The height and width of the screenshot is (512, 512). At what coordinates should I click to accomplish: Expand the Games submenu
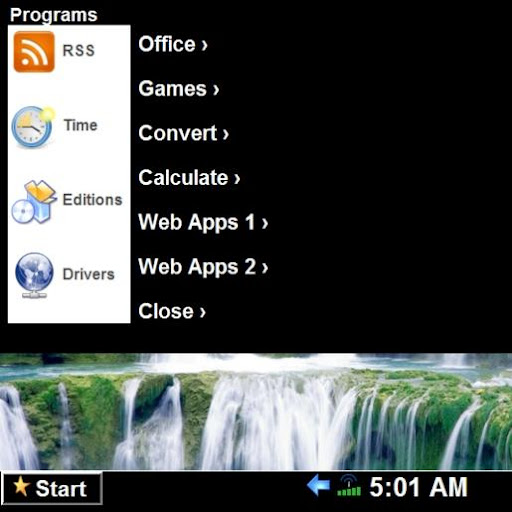(x=179, y=89)
